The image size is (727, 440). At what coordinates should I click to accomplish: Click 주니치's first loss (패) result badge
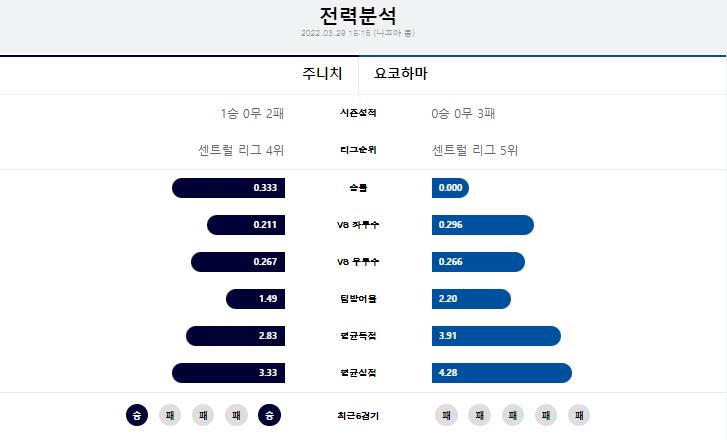click(170, 415)
